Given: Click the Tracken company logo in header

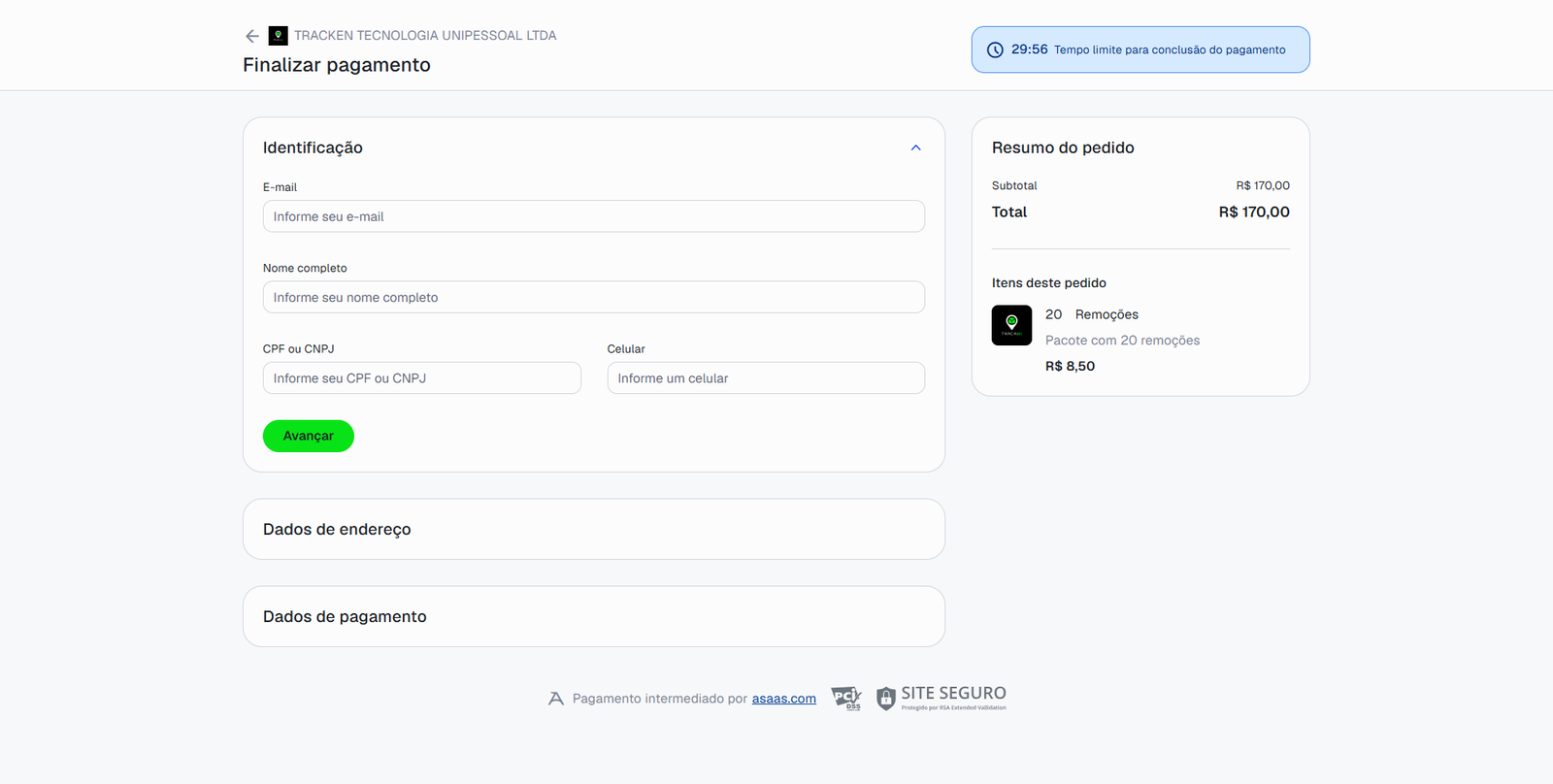Looking at the screenshot, I should click(279, 36).
